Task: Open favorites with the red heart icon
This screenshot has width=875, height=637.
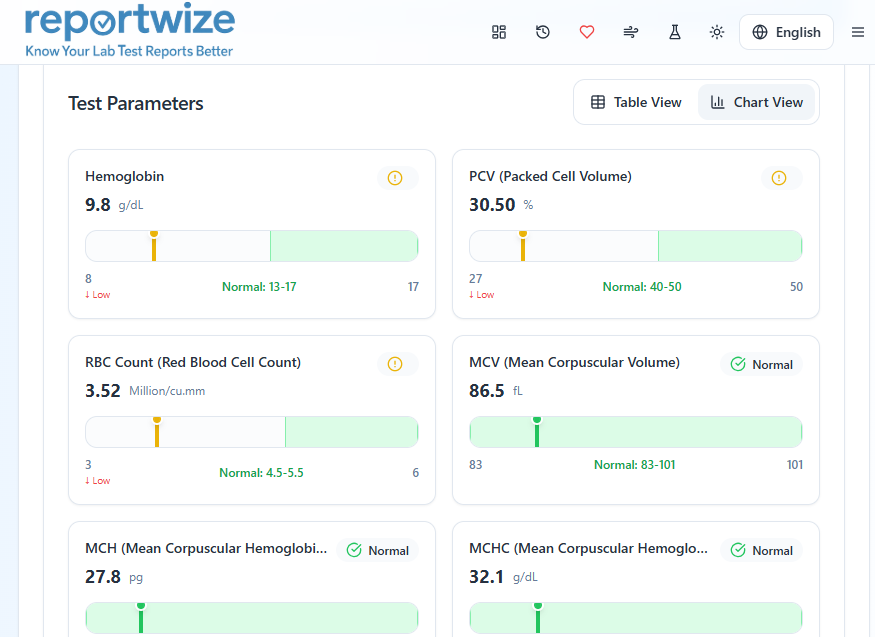Action: 587,31
